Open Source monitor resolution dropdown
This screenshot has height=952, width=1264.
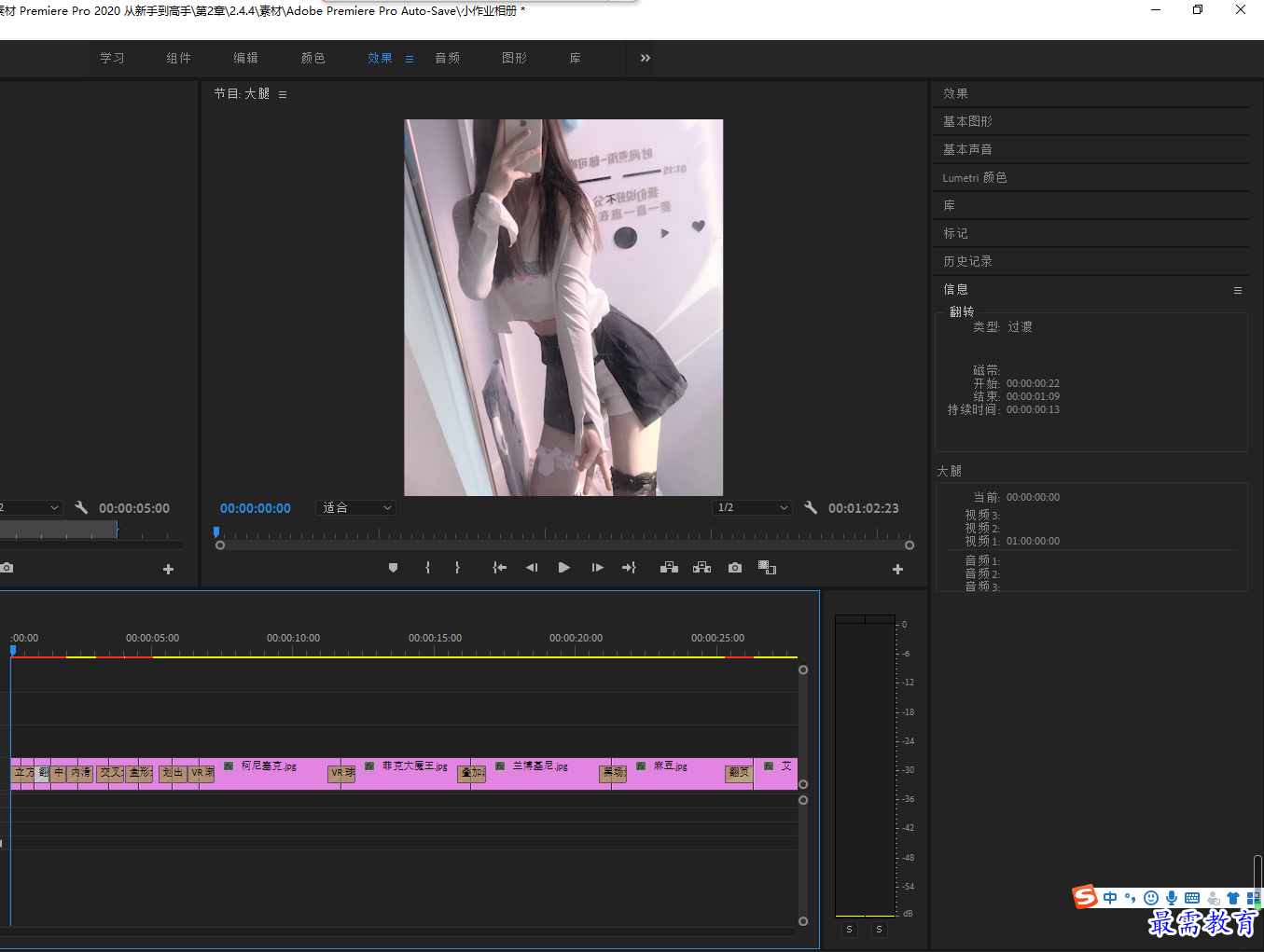pyautogui.click(x=31, y=507)
